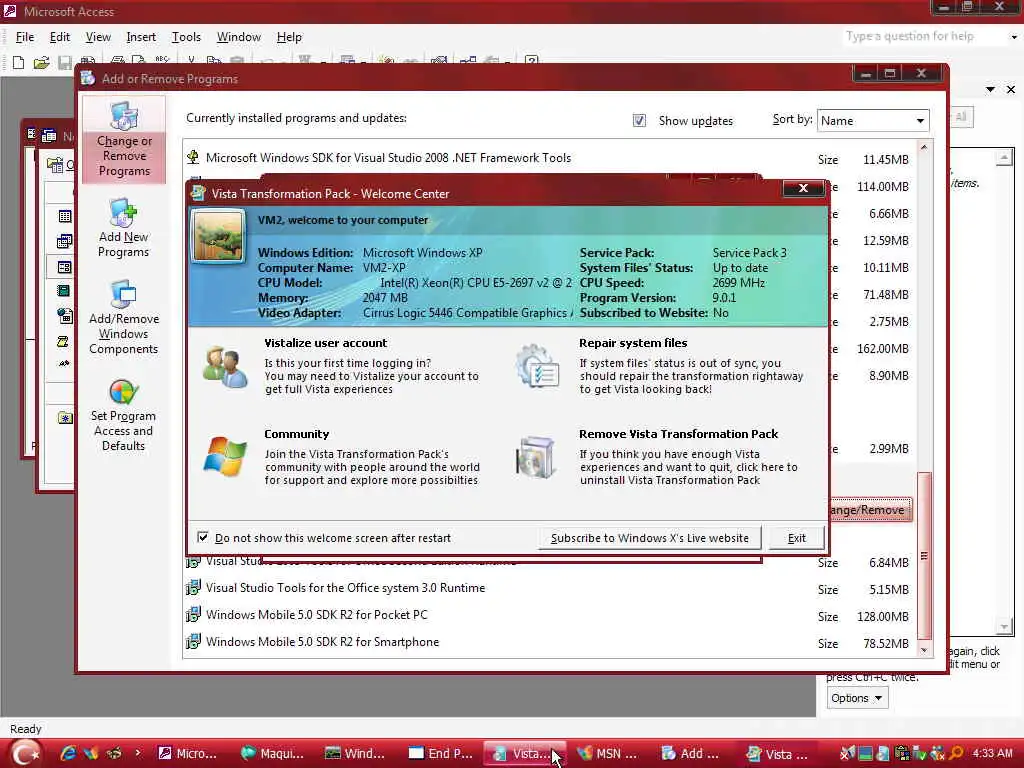
Task: Select Windows Mobile 5.0 SDK R2 for Pocket PC
Action: click(317, 615)
